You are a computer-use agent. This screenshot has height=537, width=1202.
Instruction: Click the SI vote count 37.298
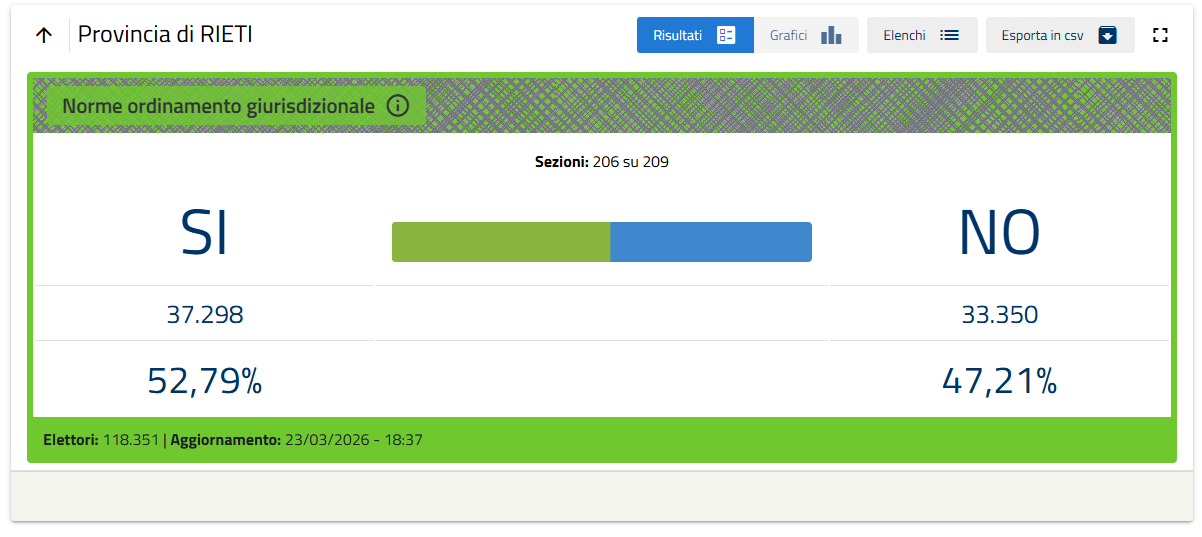tap(205, 315)
